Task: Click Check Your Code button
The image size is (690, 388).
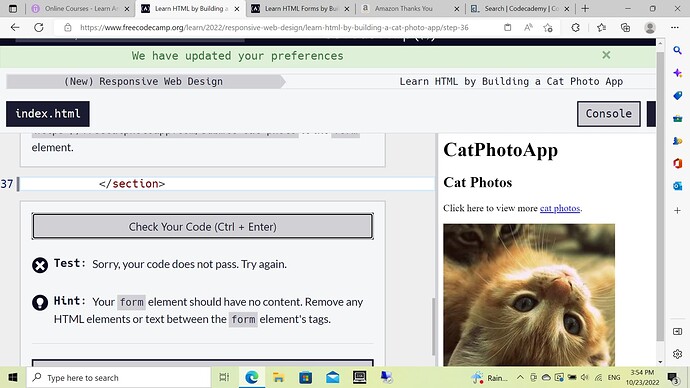Action: tap(202, 227)
